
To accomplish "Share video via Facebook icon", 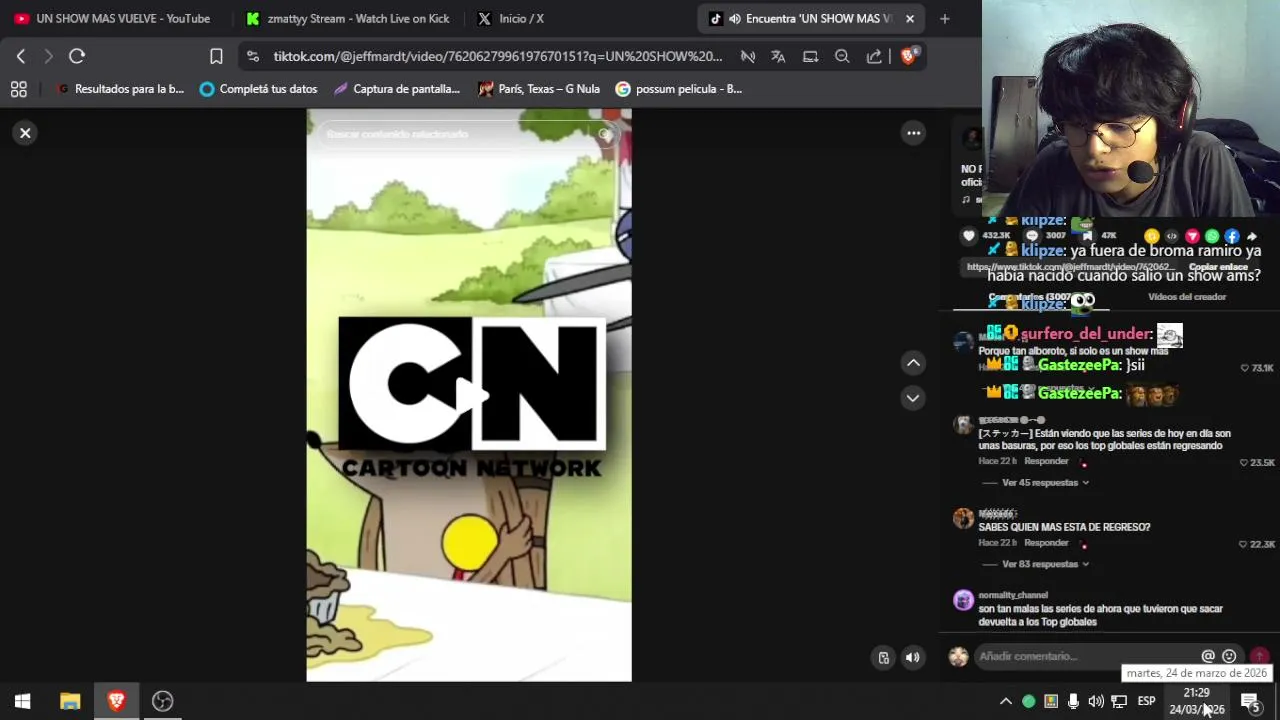I will click(x=1232, y=236).
